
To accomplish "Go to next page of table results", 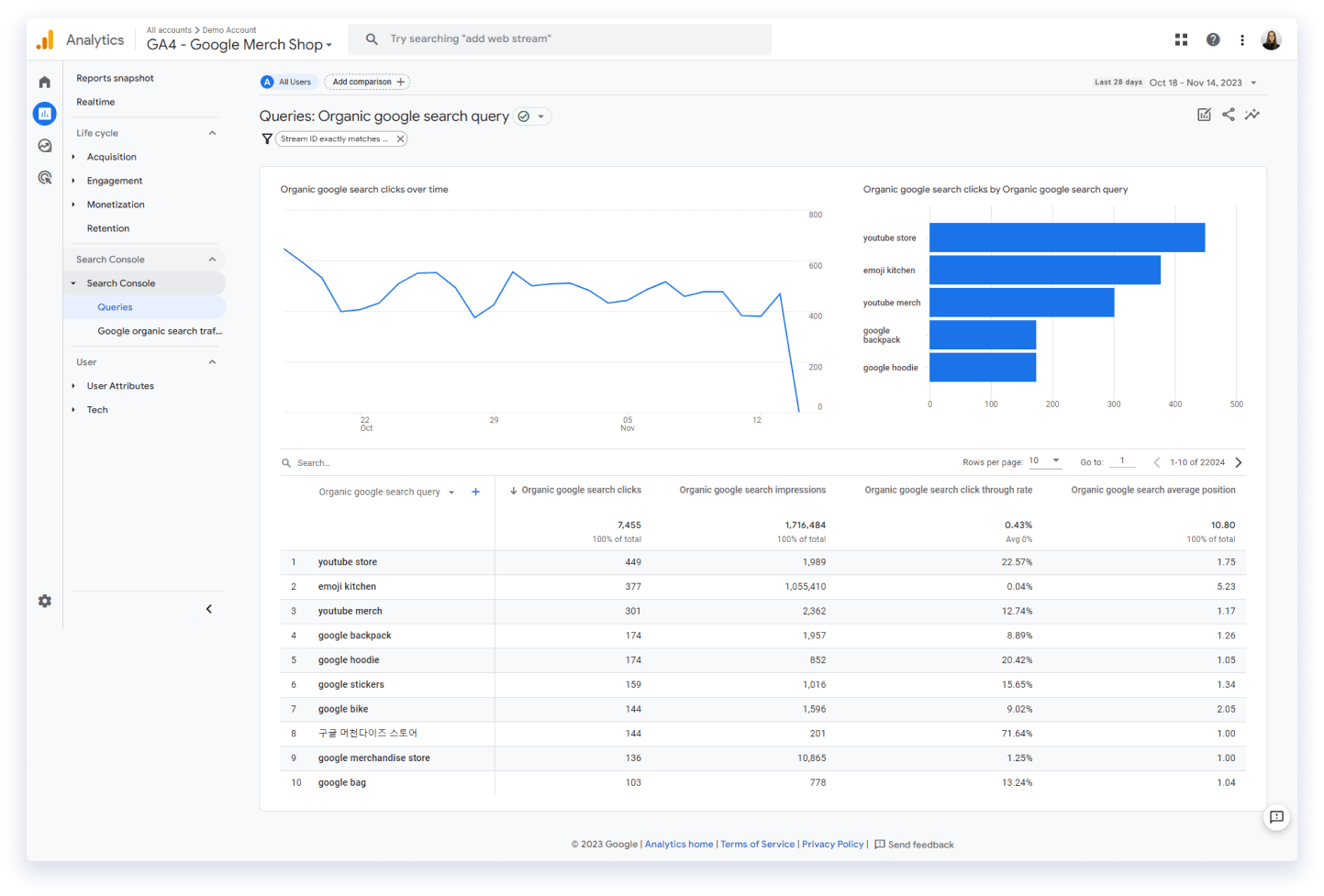I will pos(1239,463).
